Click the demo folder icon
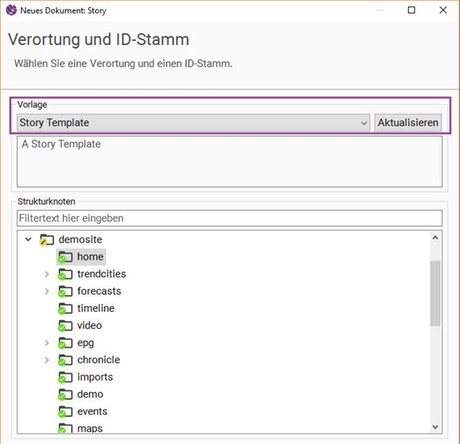 click(65, 395)
